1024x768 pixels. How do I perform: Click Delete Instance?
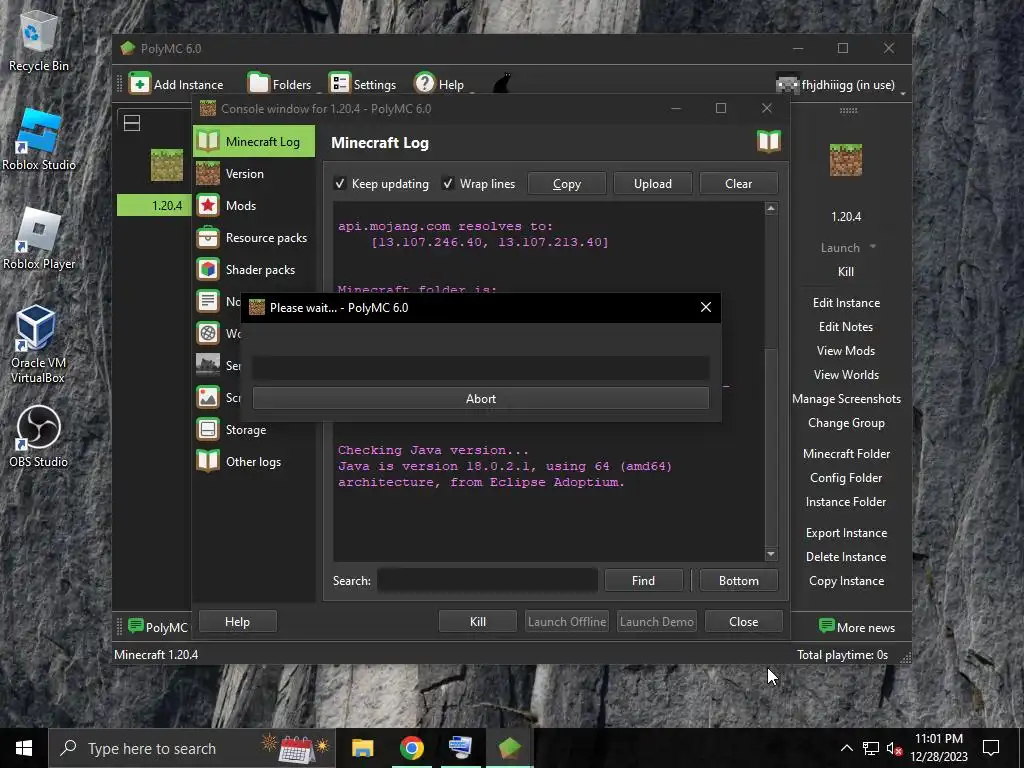click(846, 556)
